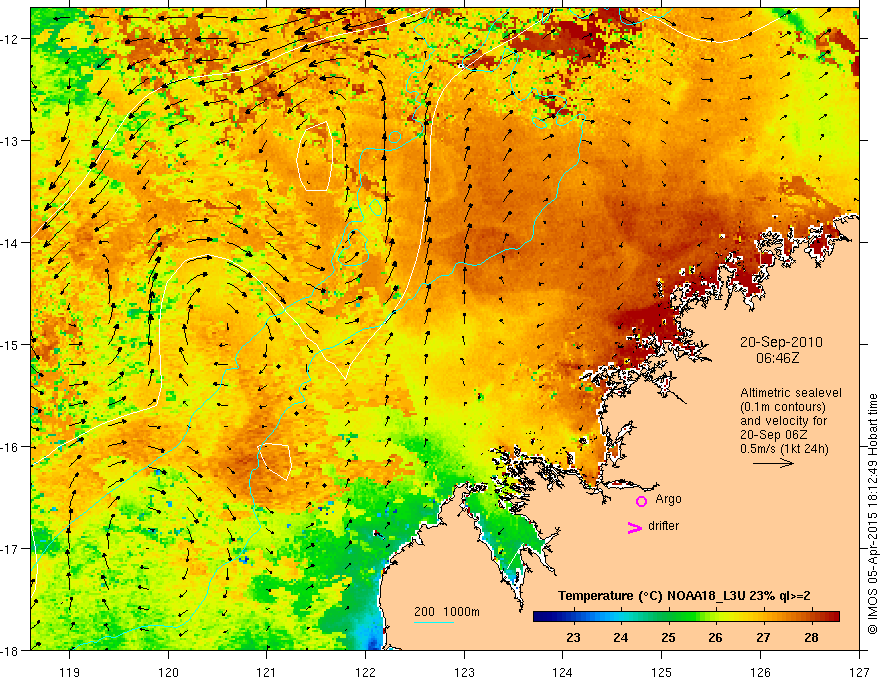Click the "Altimetric sealevel" text line

point(791,393)
